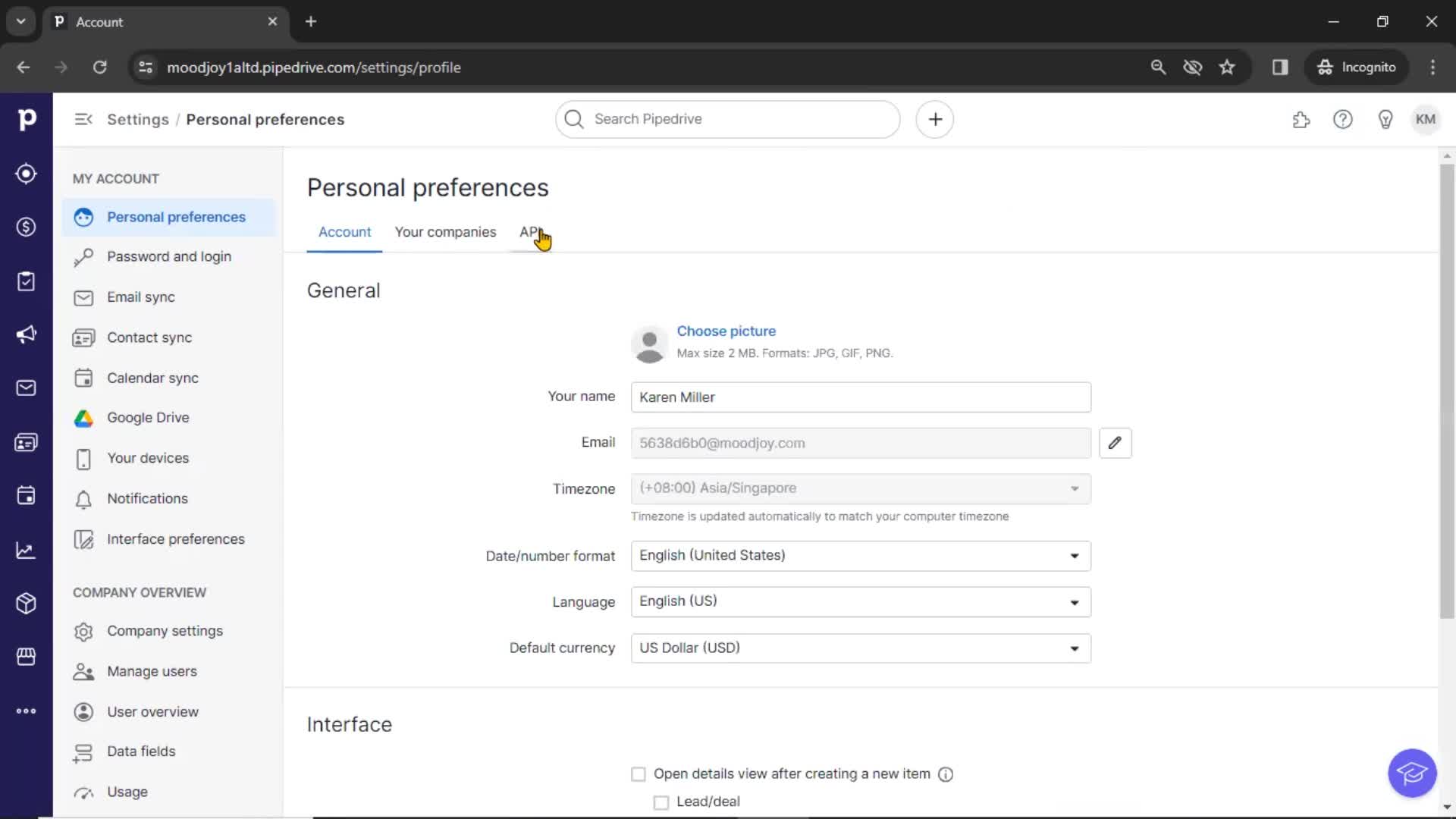The width and height of the screenshot is (1456, 819).
Task: Toggle the Lead/deal checkbox
Action: coord(660,801)
